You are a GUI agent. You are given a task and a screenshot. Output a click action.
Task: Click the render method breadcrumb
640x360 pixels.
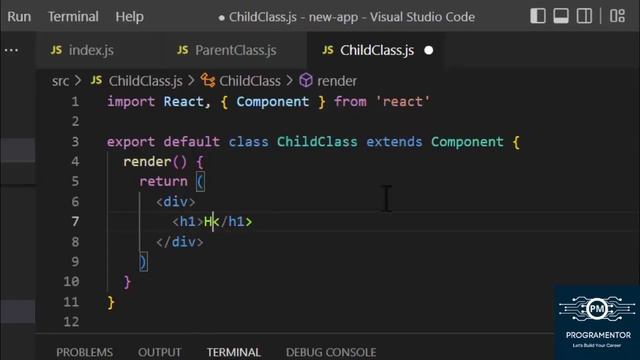tap(337, 81)
